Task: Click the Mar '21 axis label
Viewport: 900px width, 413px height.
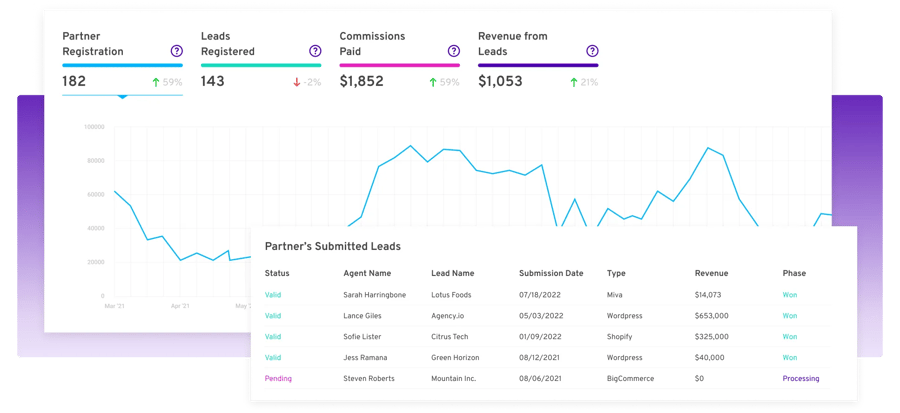Action: click(x=114, y=306)
